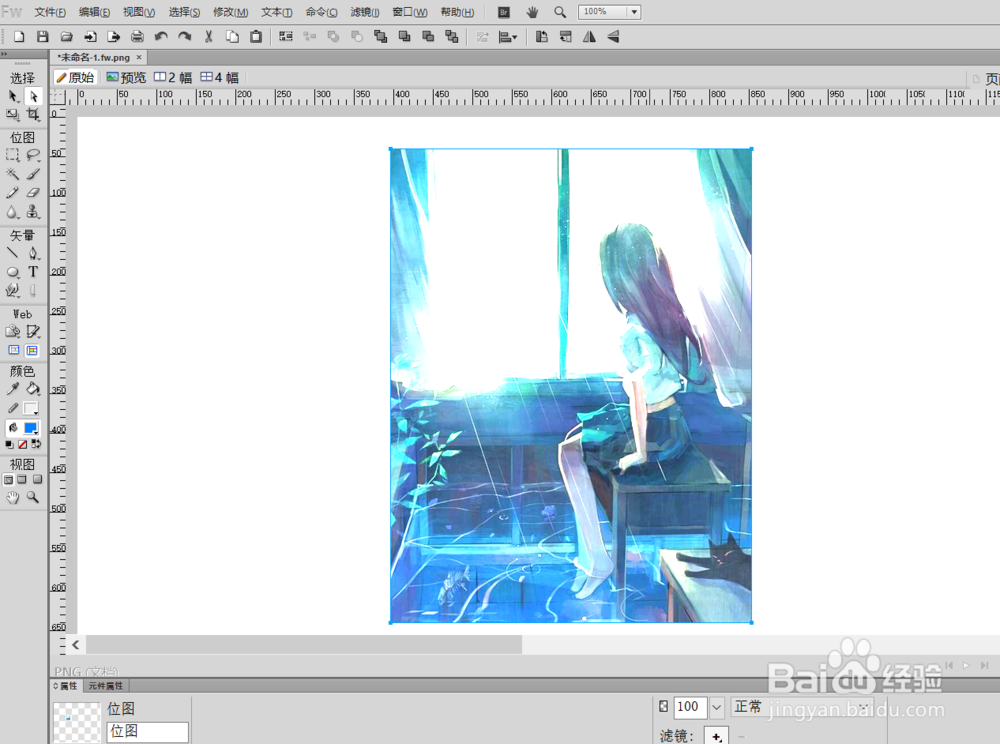Image resolution: width=1000 pixels, height=744 pixels.
Task: Open the opacity 100 dropdown arrow
Action: (x=717, y=706)
